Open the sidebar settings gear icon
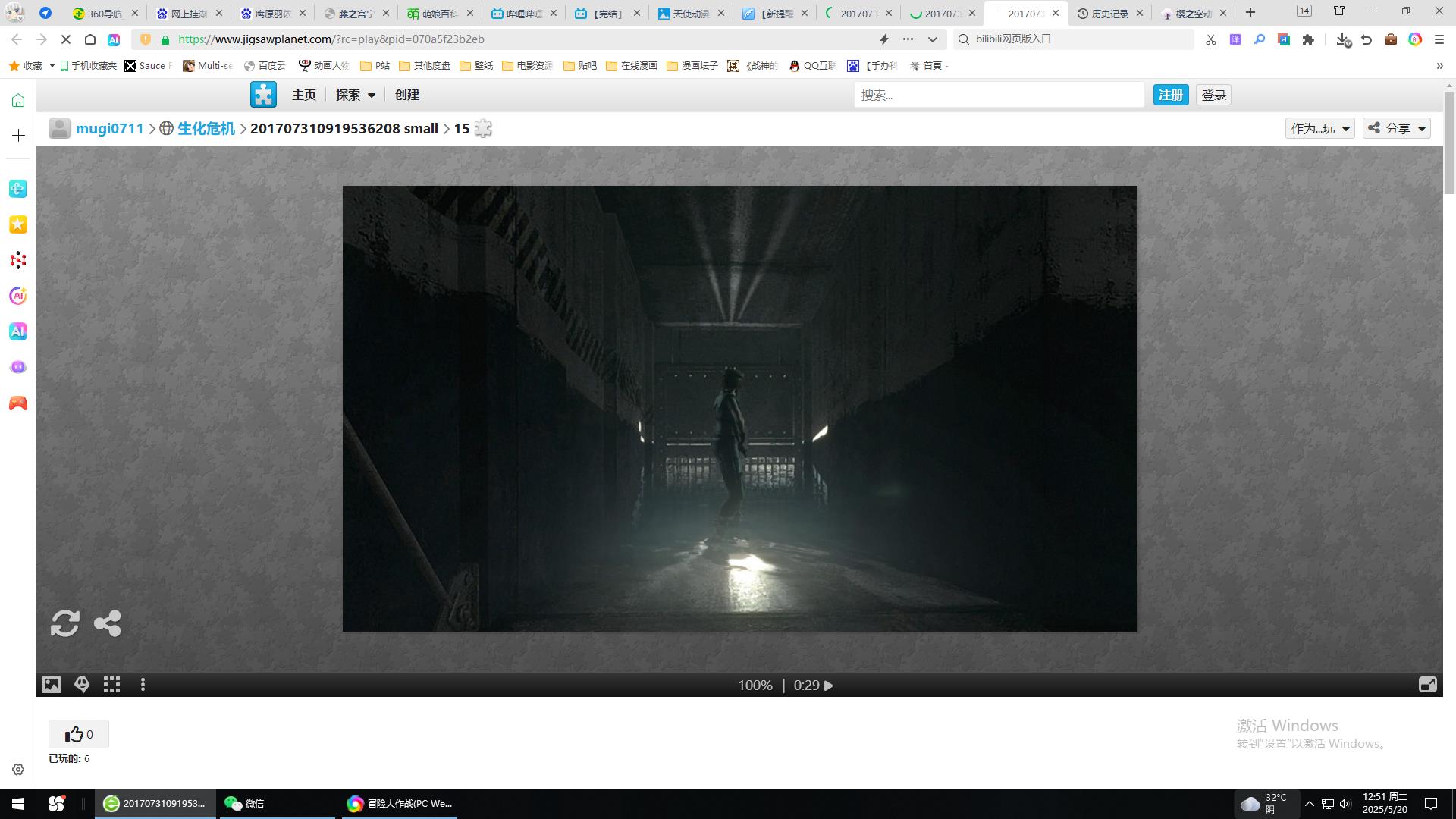 (x=18, y=769)
